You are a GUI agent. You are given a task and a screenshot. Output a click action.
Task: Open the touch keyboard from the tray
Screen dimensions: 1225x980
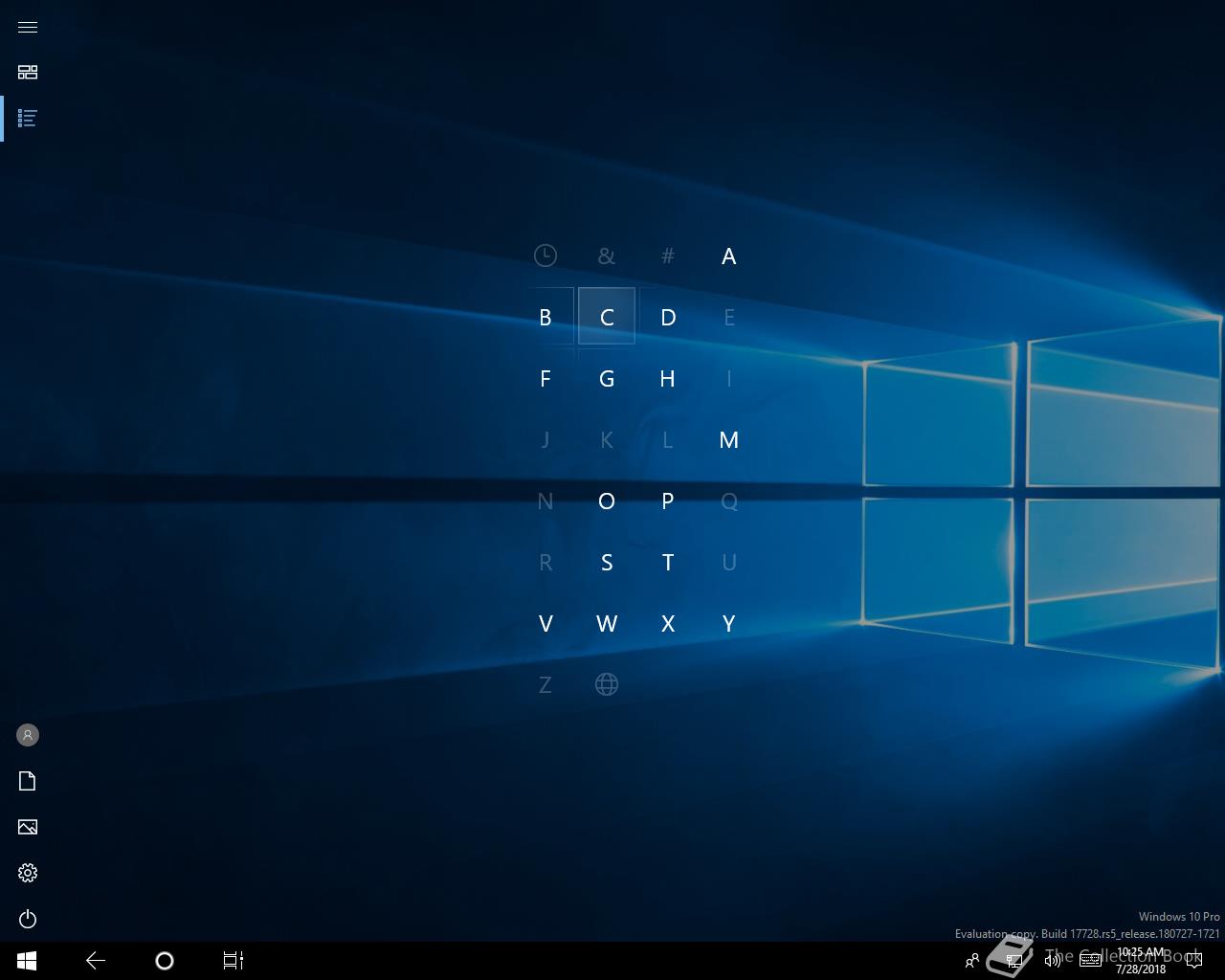pos(1090,961)
